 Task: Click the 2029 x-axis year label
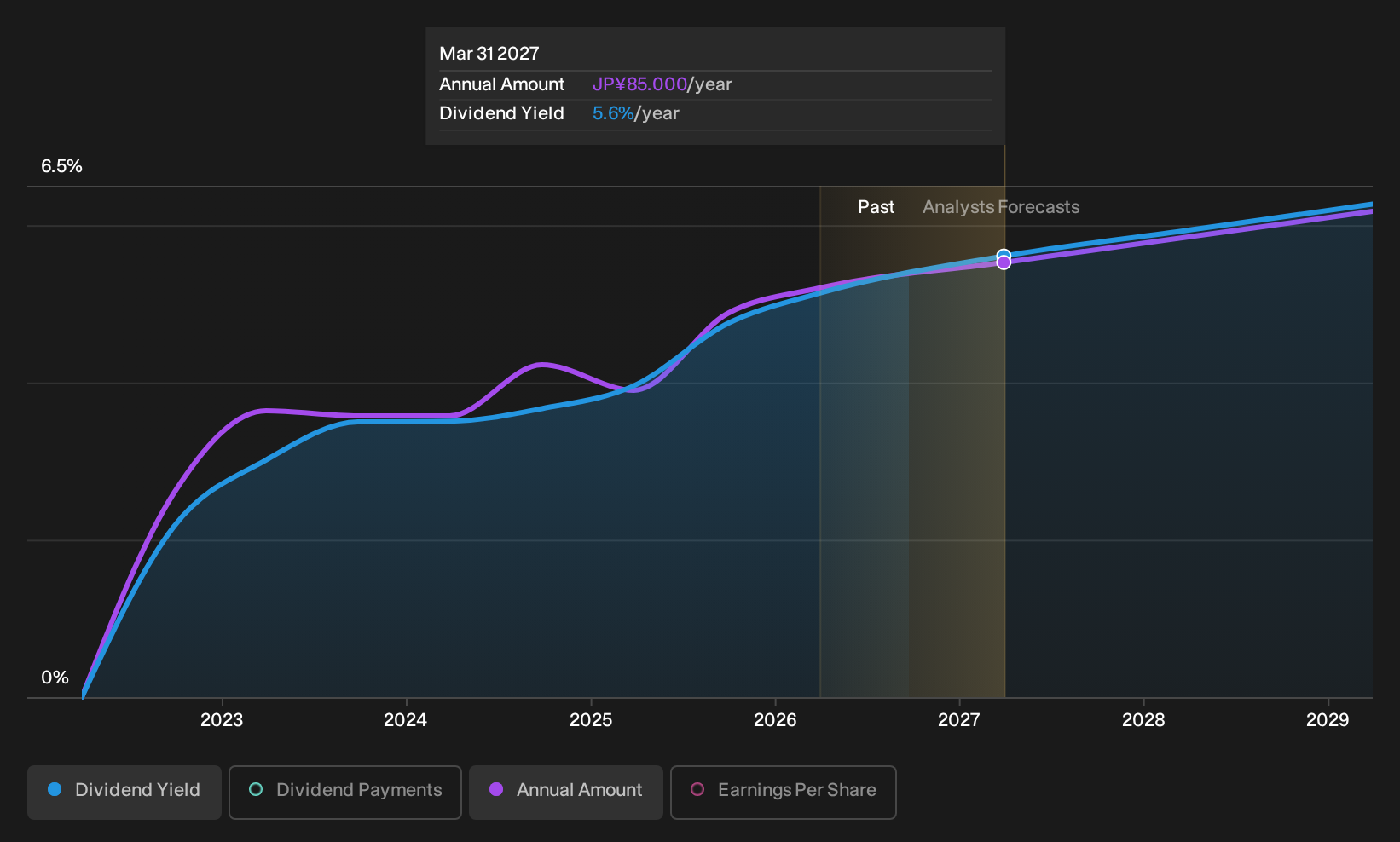pyautogui.click(x=1328, y=720)
